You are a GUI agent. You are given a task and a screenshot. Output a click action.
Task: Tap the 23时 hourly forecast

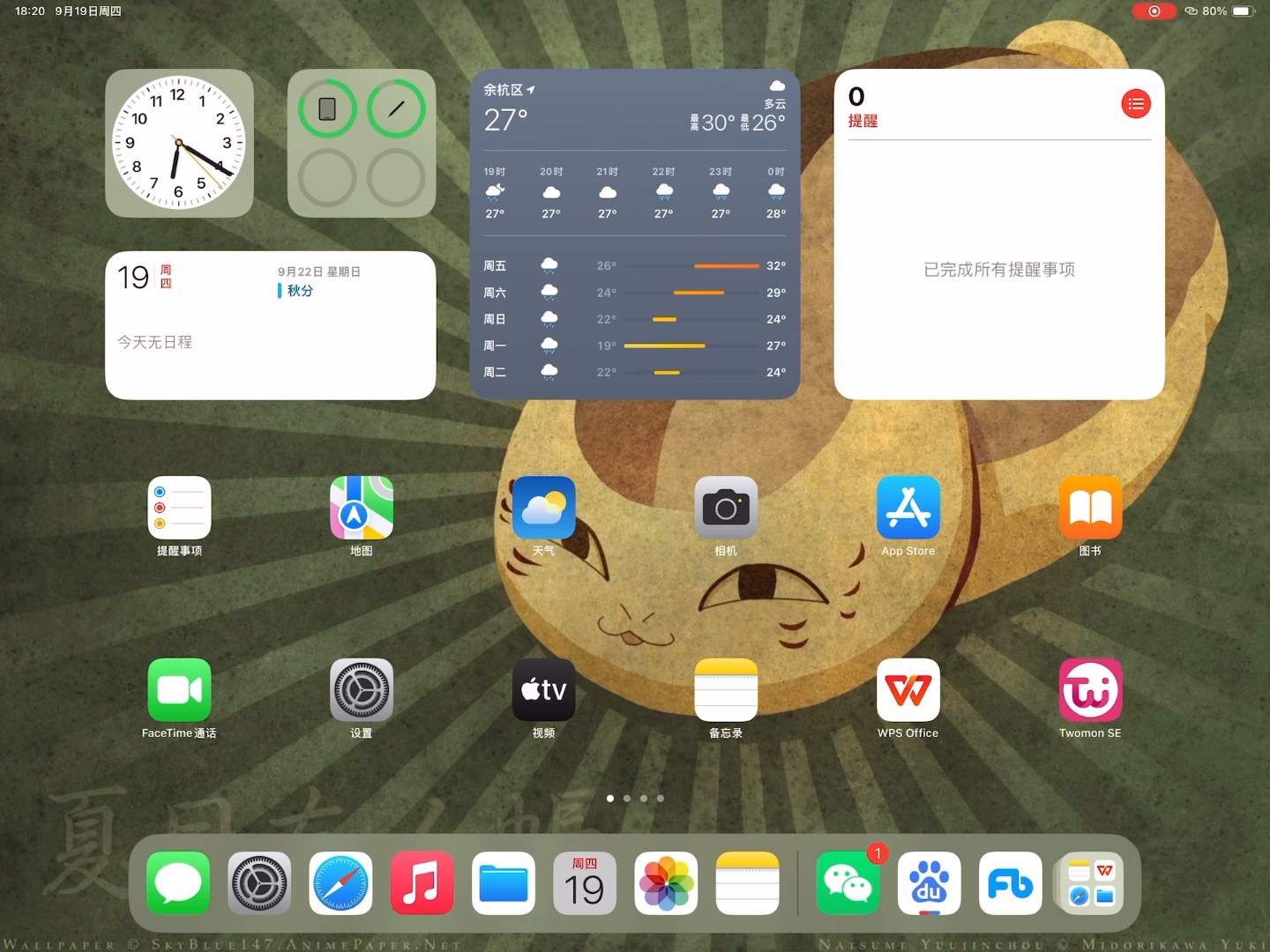[721, 192]
